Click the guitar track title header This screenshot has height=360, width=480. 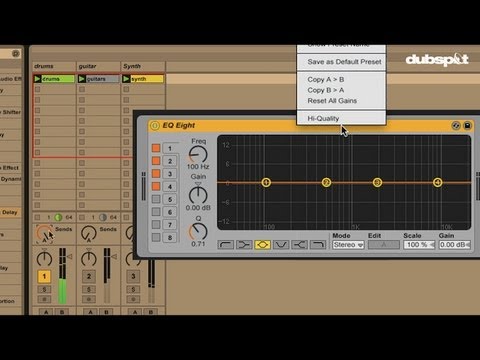click(x=99, y=66)
